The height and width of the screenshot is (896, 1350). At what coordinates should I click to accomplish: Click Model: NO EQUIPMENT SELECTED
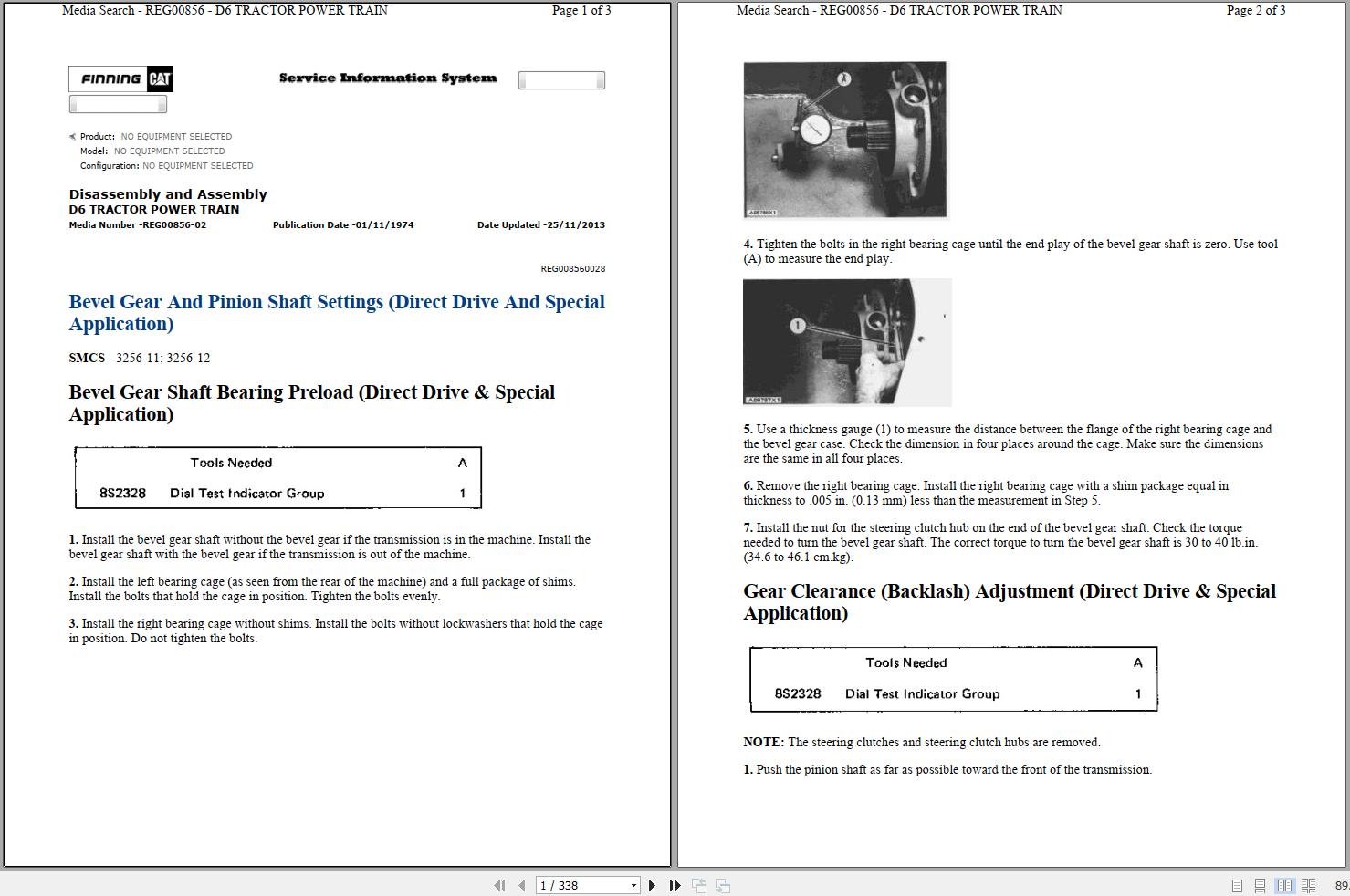tap(152, 151)
